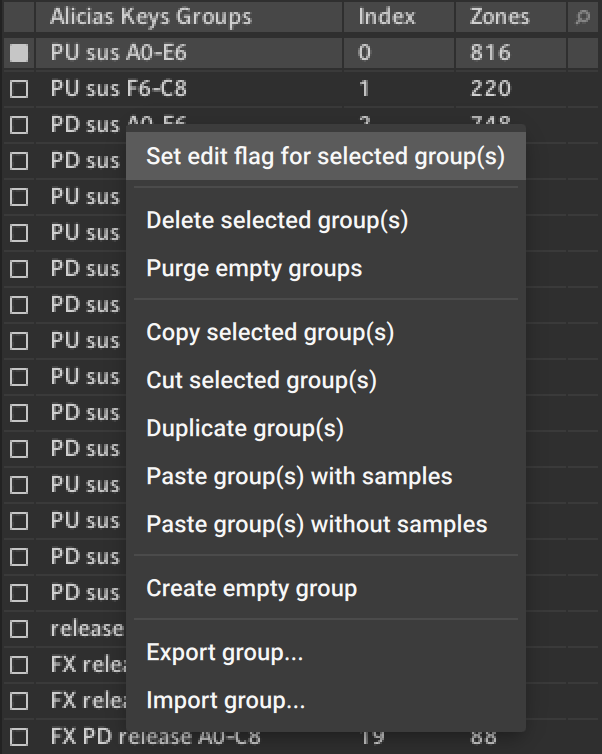Click the Zones column header
This screenshot has height=754, width=602.
[499, 17]
